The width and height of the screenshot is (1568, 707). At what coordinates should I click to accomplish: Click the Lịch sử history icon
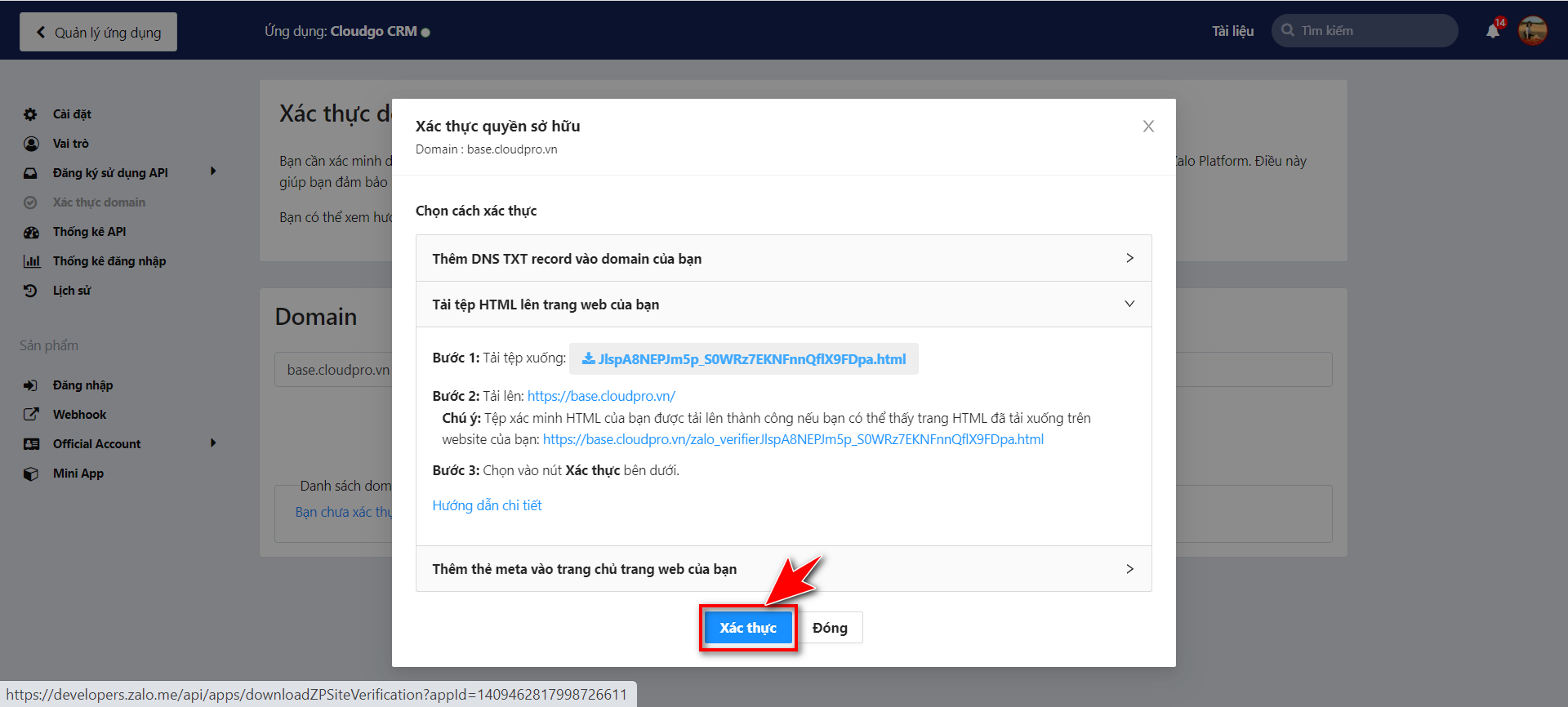(x=31, y=291)
